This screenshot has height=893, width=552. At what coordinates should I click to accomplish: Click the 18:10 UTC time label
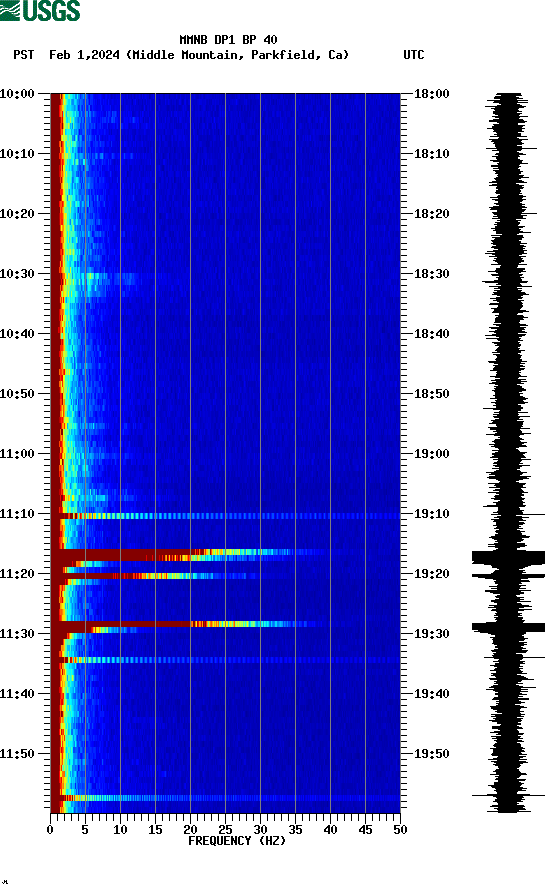point(432,154)
